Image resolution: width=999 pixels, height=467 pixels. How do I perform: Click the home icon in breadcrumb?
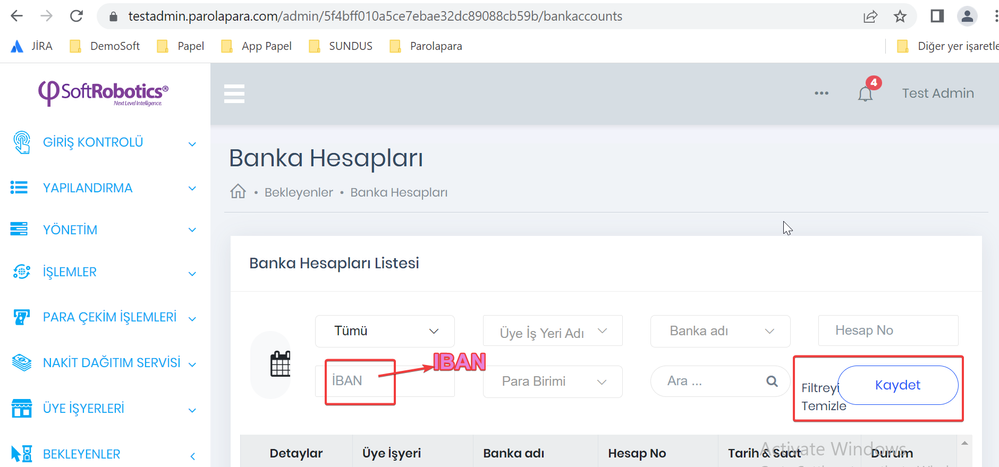(x=238, y=191)
